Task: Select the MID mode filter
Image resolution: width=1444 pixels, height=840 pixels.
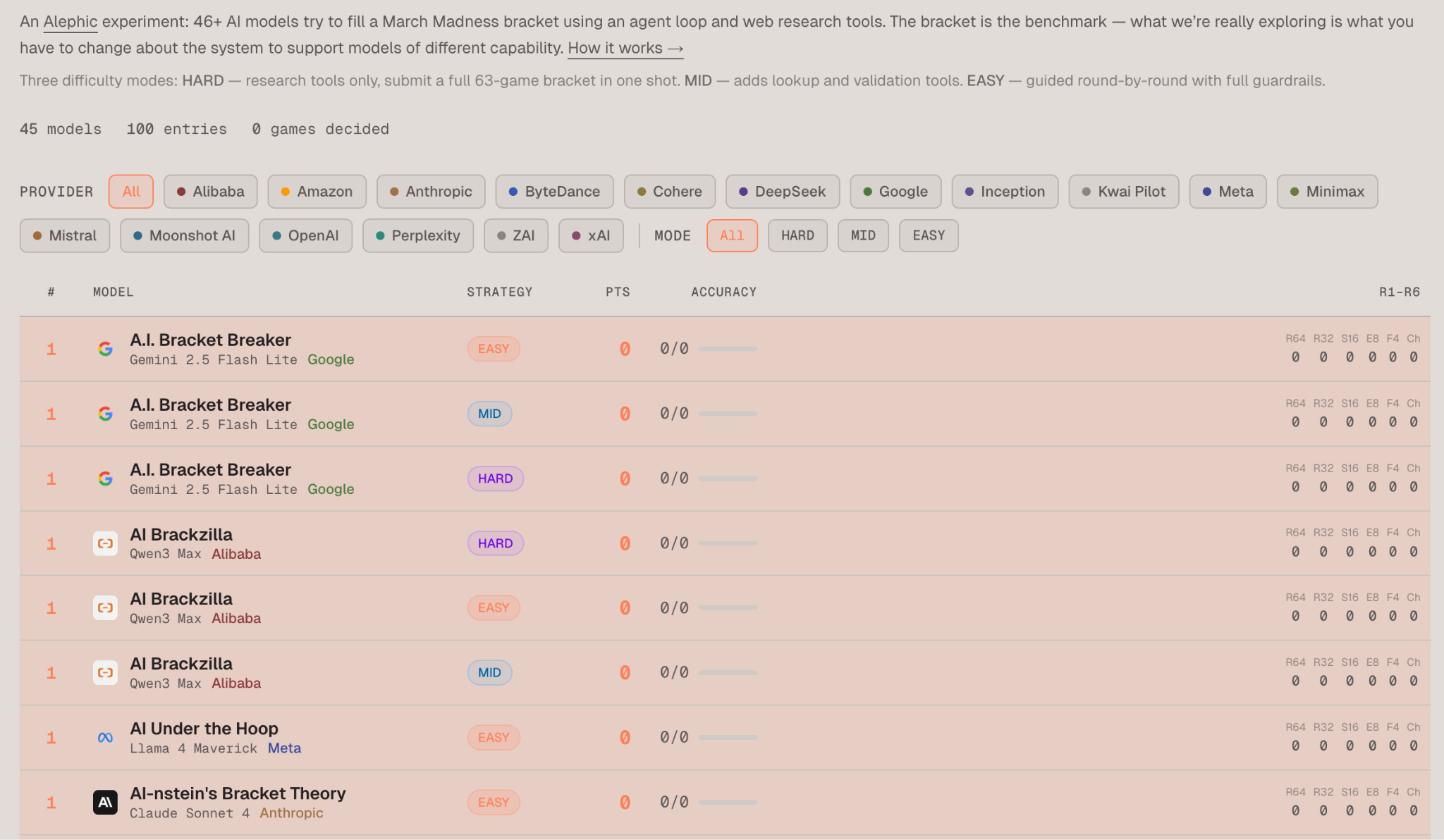Action: point(862,235)
